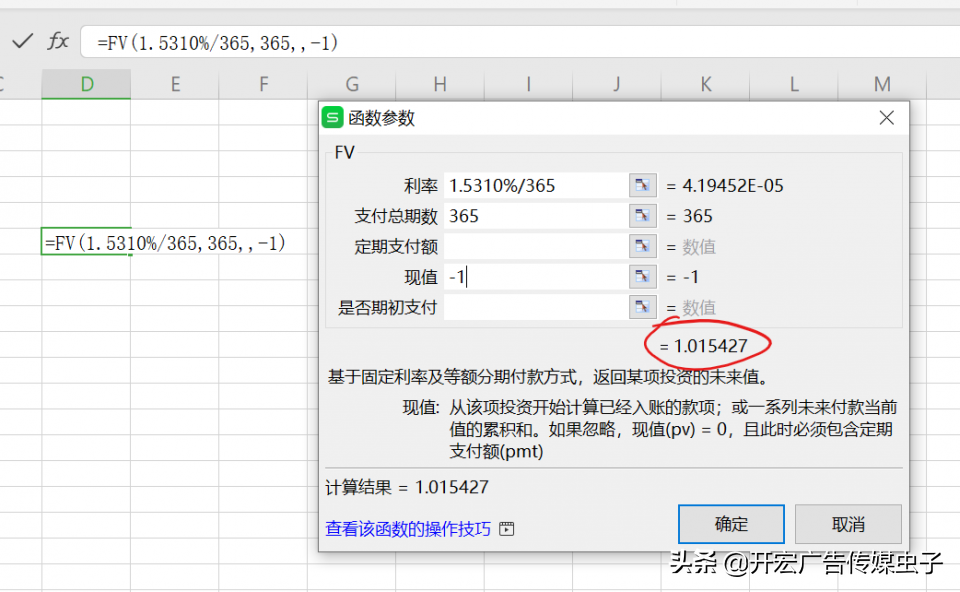Select column M header

(882, 84)
